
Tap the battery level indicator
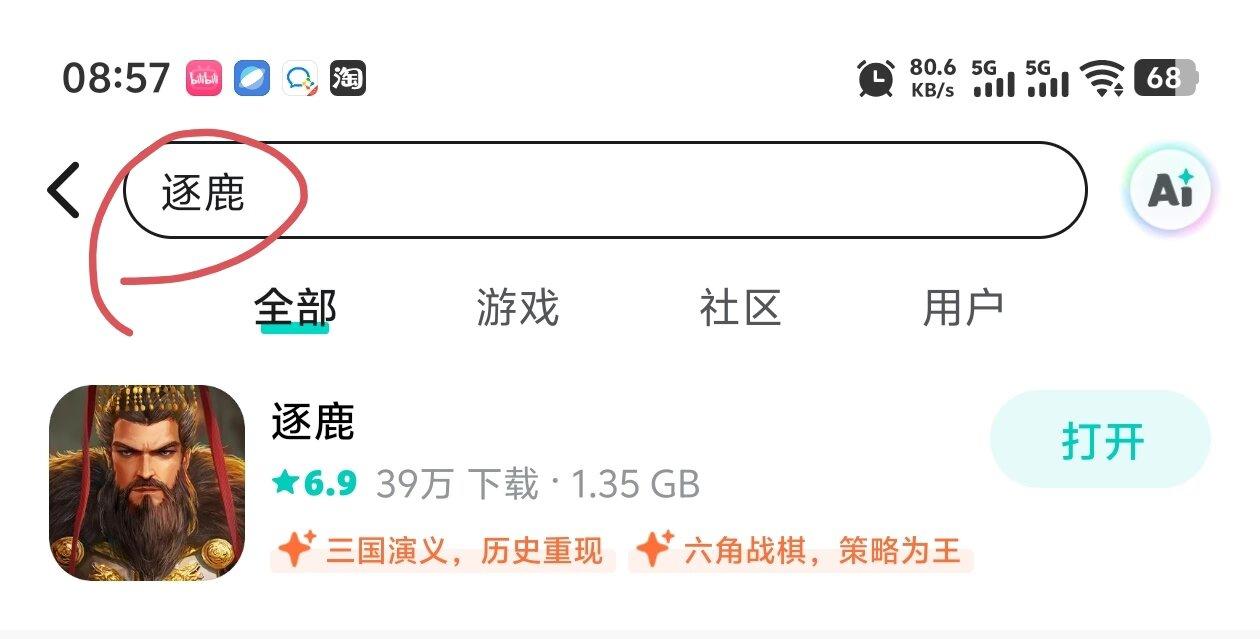point(1165,78)
